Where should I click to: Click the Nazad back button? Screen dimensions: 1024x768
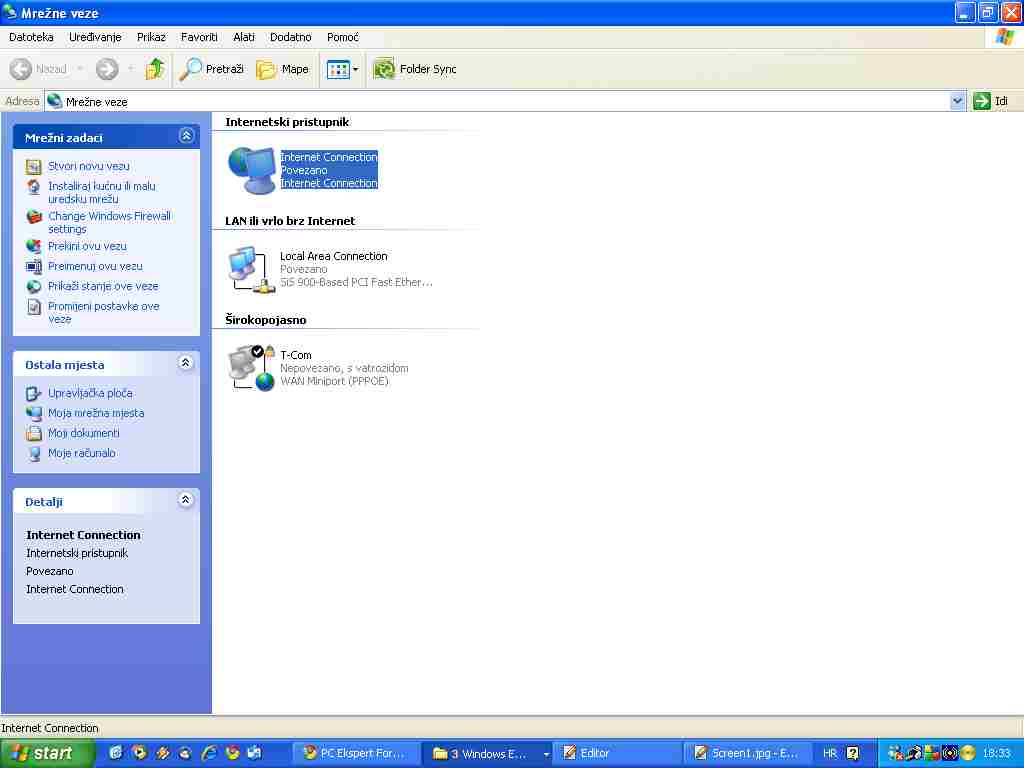[40, 69]
